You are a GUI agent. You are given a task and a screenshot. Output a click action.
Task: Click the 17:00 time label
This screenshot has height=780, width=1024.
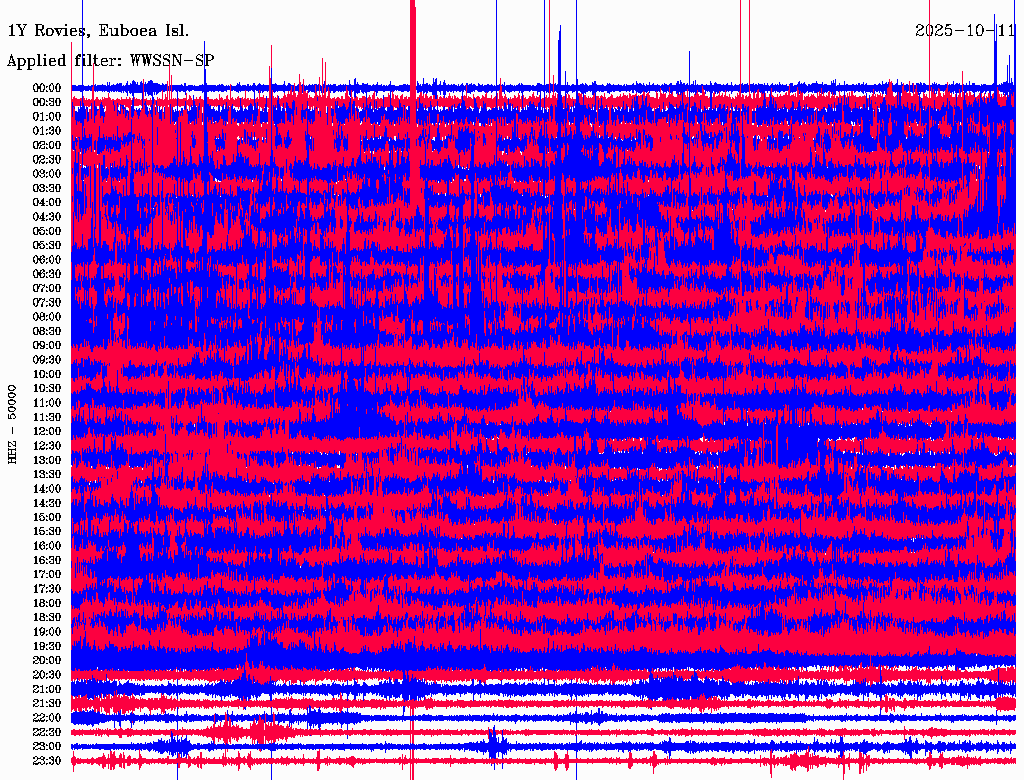tap(47, 575)
